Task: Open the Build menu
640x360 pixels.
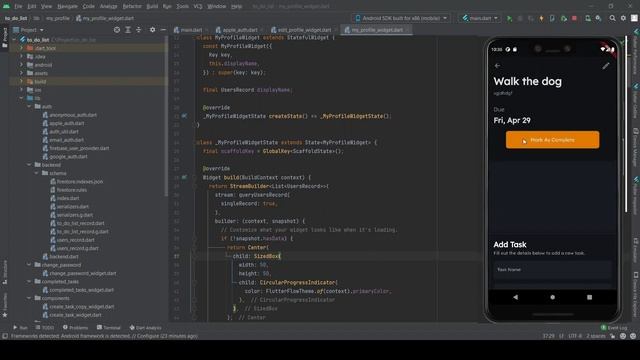Action: pyautogui.click(x=152, y=7)
